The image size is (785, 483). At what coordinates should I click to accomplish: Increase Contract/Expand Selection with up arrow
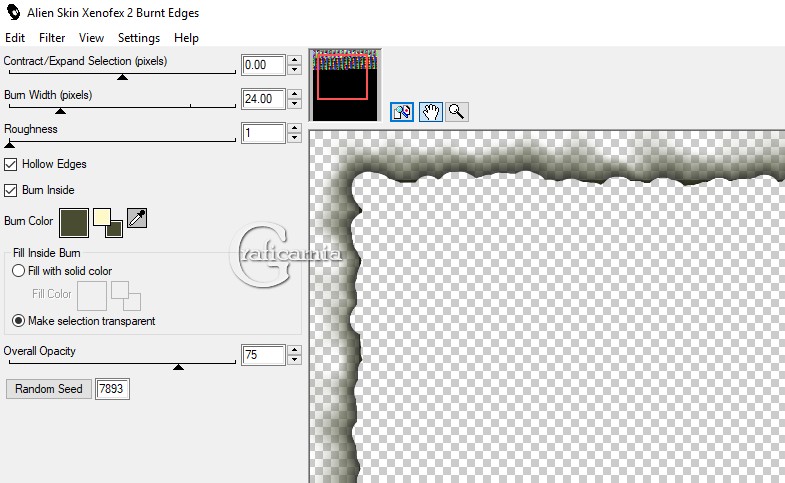click(x=295, y=60)
